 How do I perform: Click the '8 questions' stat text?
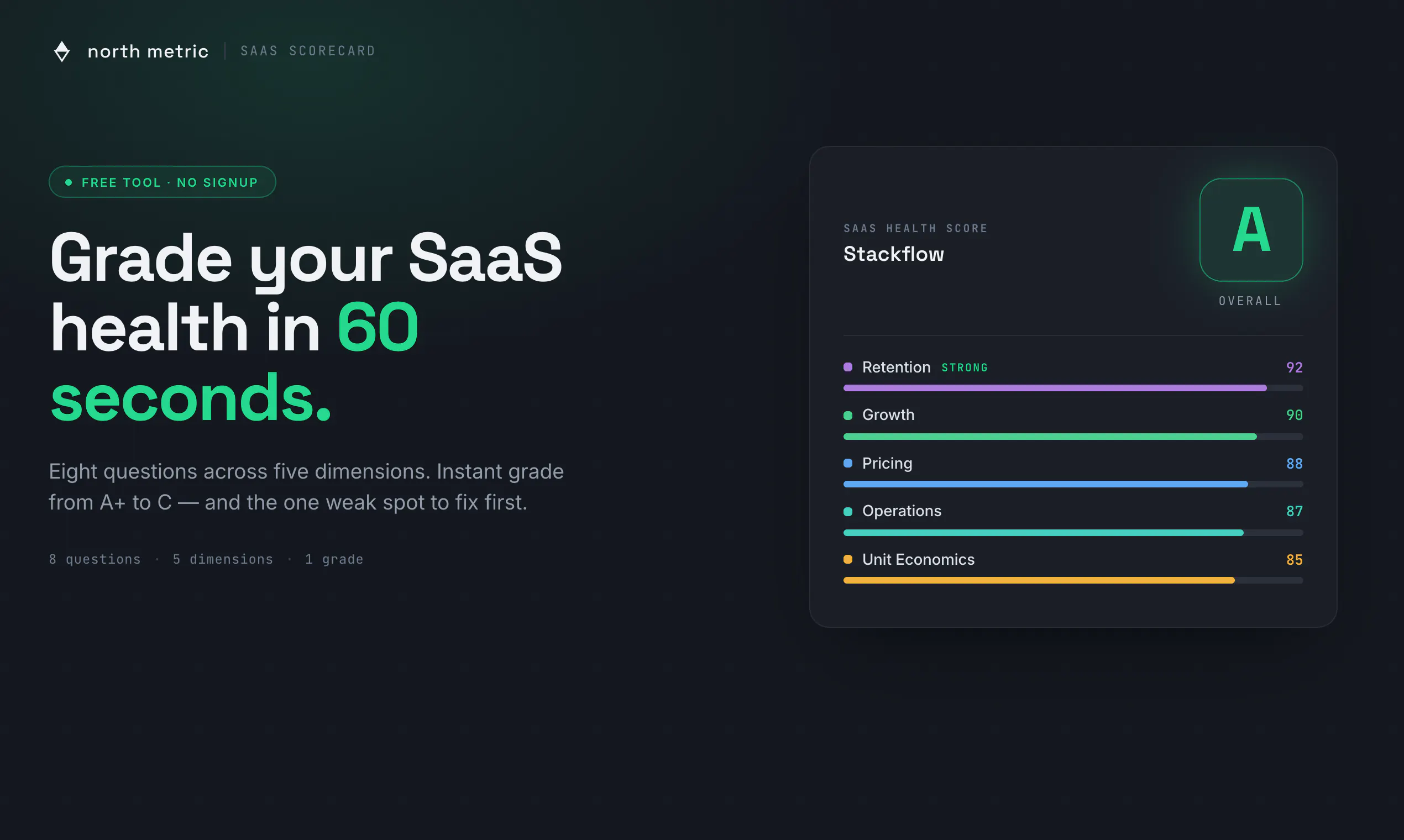[x=95, y=559]
